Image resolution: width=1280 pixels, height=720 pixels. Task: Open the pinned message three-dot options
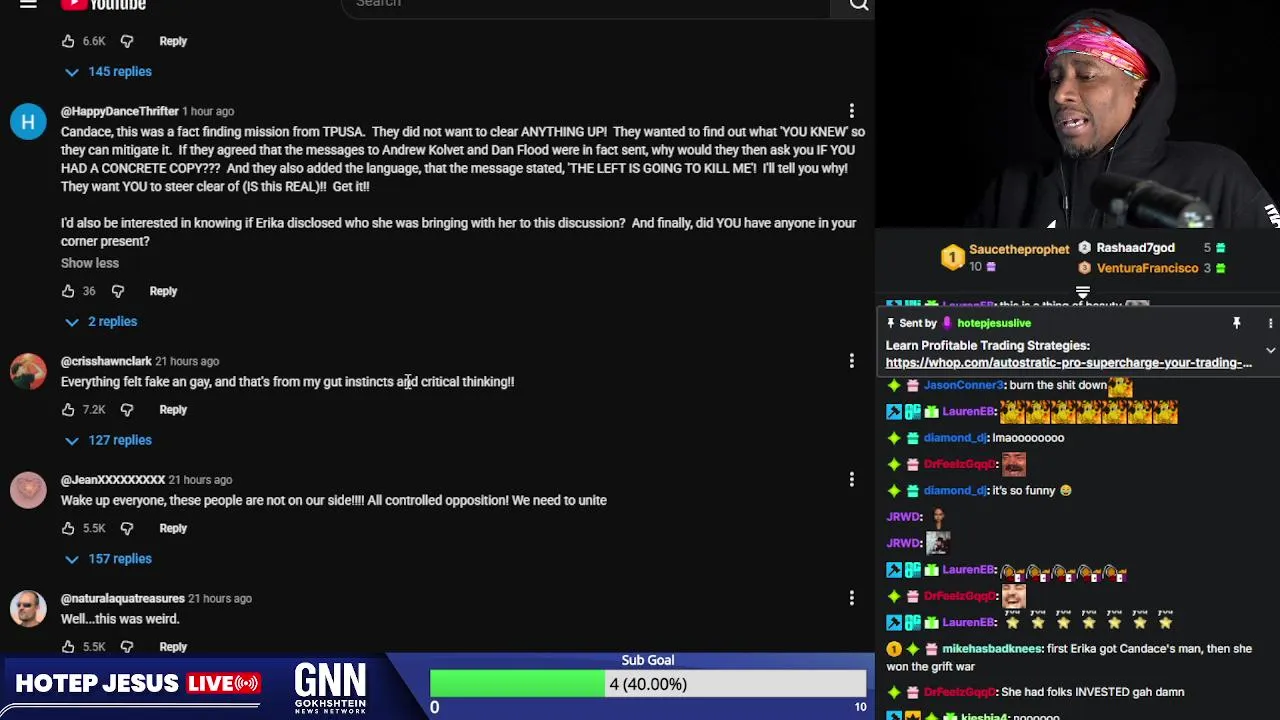click(1270, 323)
